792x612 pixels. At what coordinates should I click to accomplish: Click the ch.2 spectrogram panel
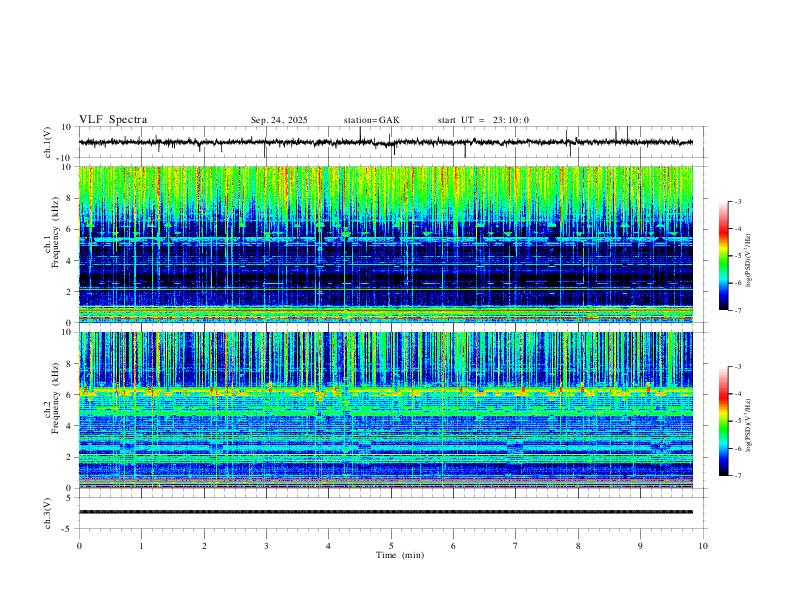pyautogui.click(x=386, y=410)
